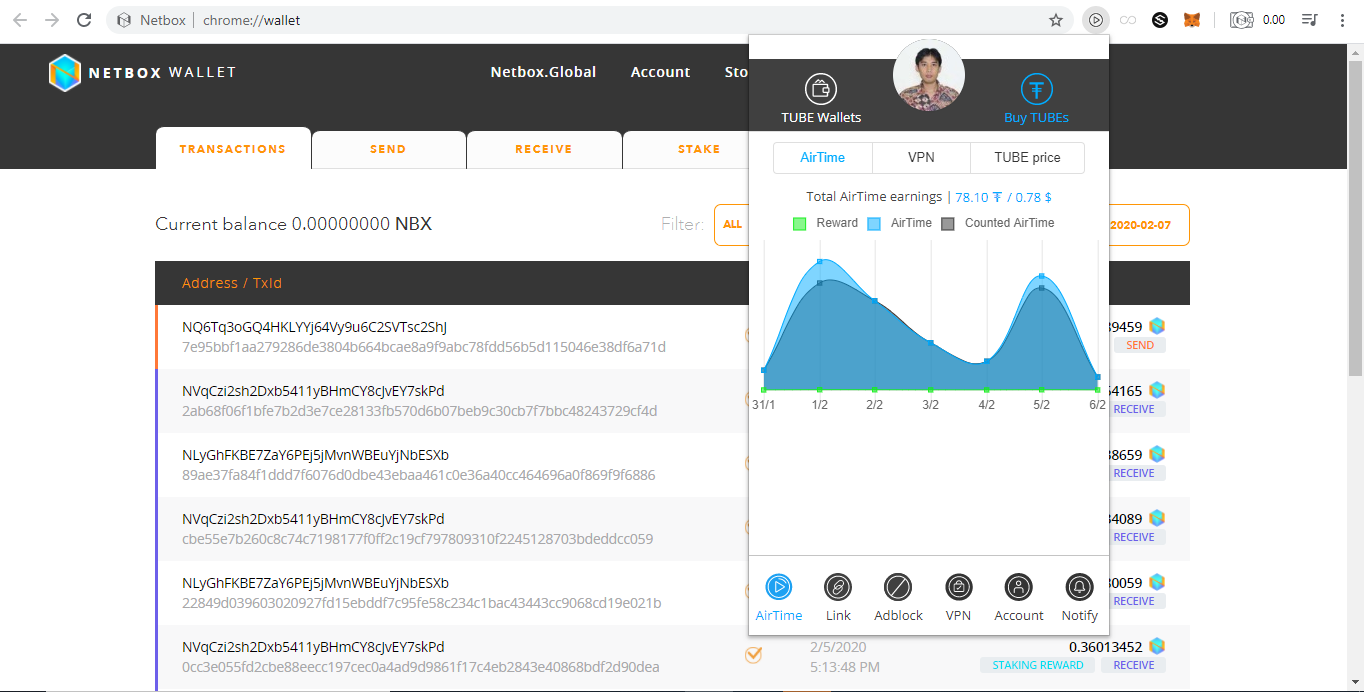Screen dimensions: 1364x692
Task: Click the profile photo thumbnail
Action: tap(929, 75)
